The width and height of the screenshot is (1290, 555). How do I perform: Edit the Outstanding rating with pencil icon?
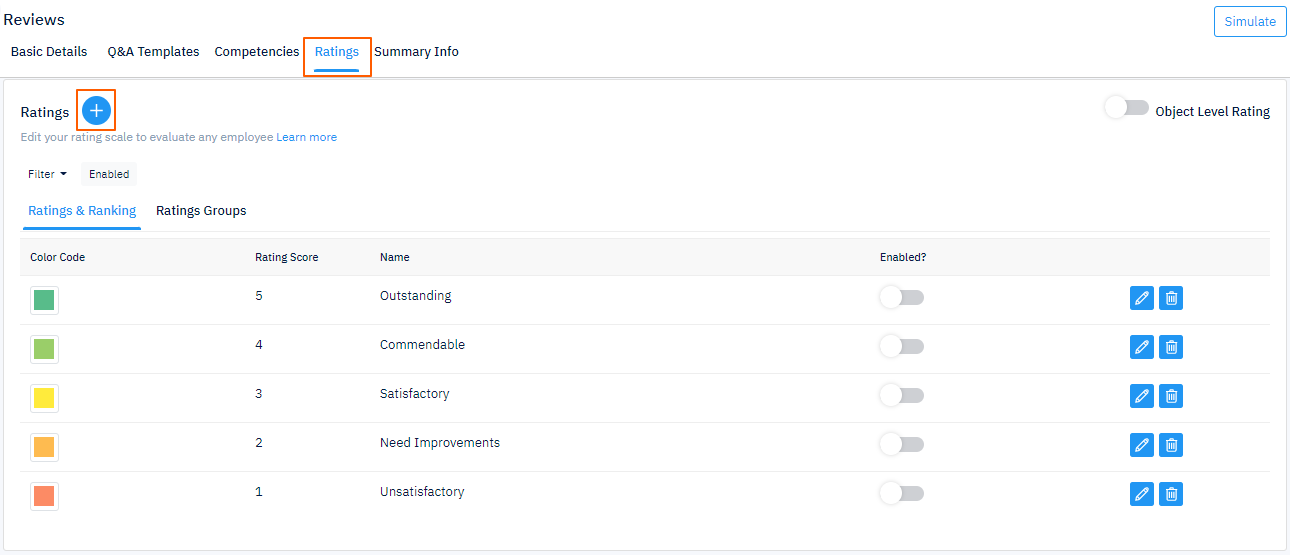pyautogui.click(x=1141, y=298)
